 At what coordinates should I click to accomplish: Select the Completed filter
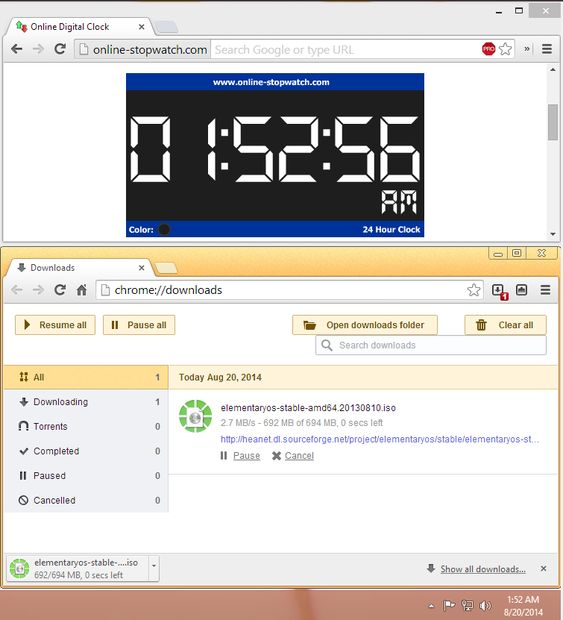coord(86,451)
